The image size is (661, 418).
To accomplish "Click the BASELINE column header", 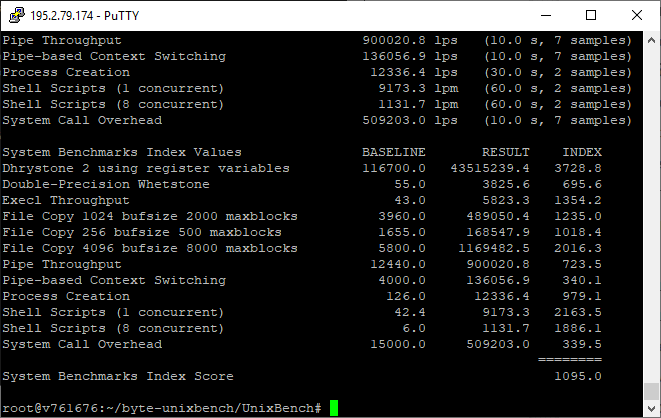I will pos(394,152).
